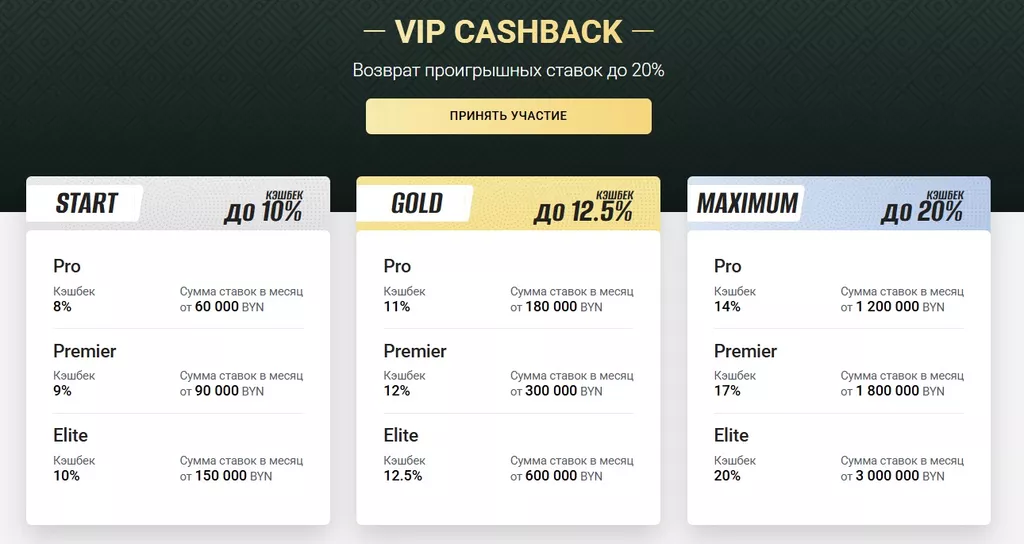Click Premier level in GOLD card

(415, 351)
